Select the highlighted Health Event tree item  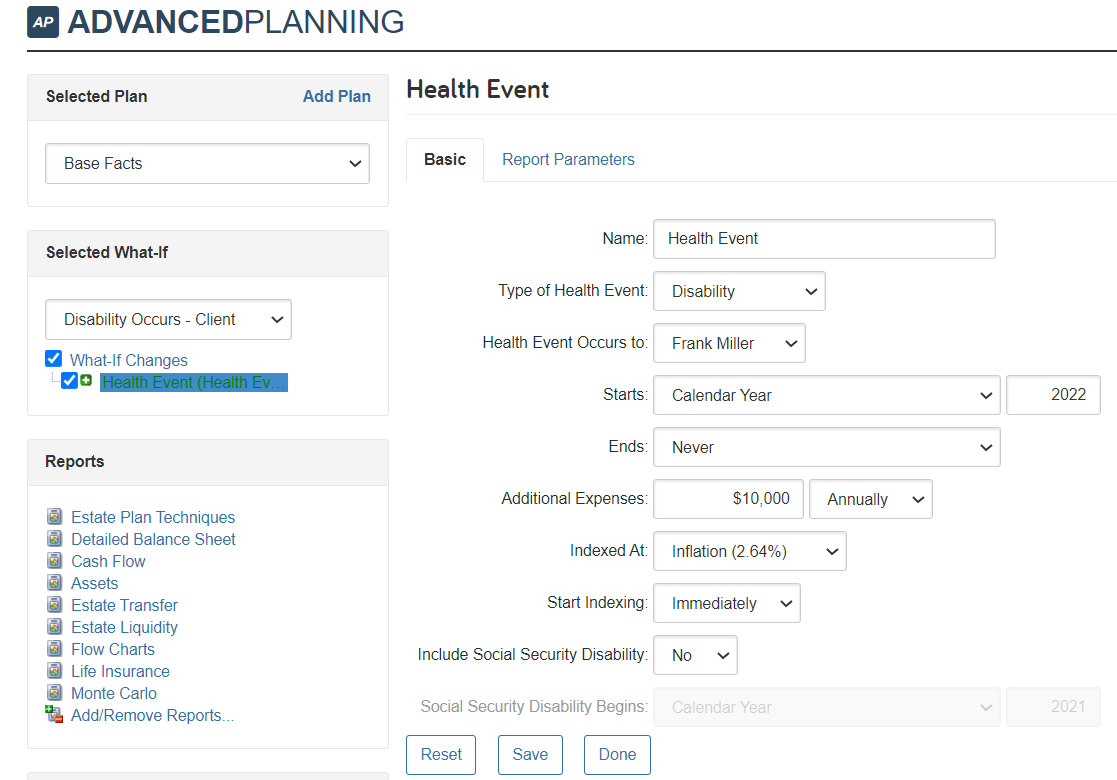[194, 383]
